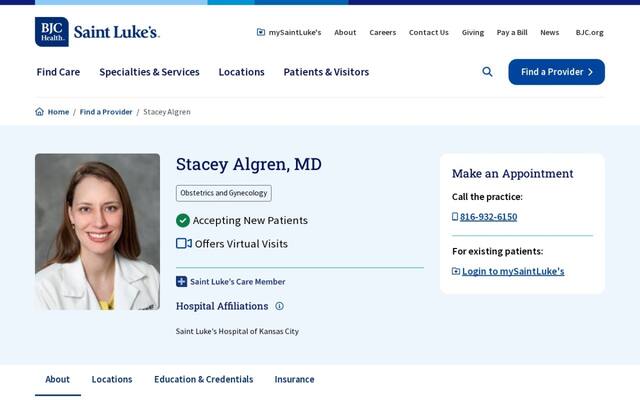Screen dimensions: 640x400
Task: Open the Contact Us link
Action: click(x=429, y=32)
